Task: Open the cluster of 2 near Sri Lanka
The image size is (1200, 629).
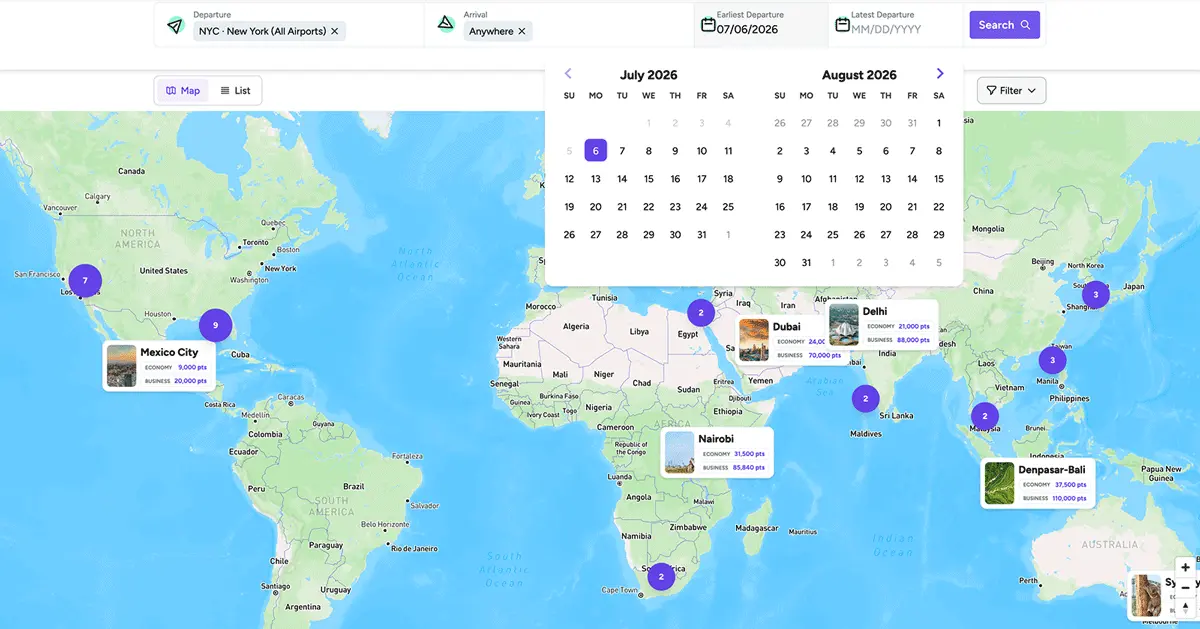Action: pyautogui.click(x=865, y=398)
